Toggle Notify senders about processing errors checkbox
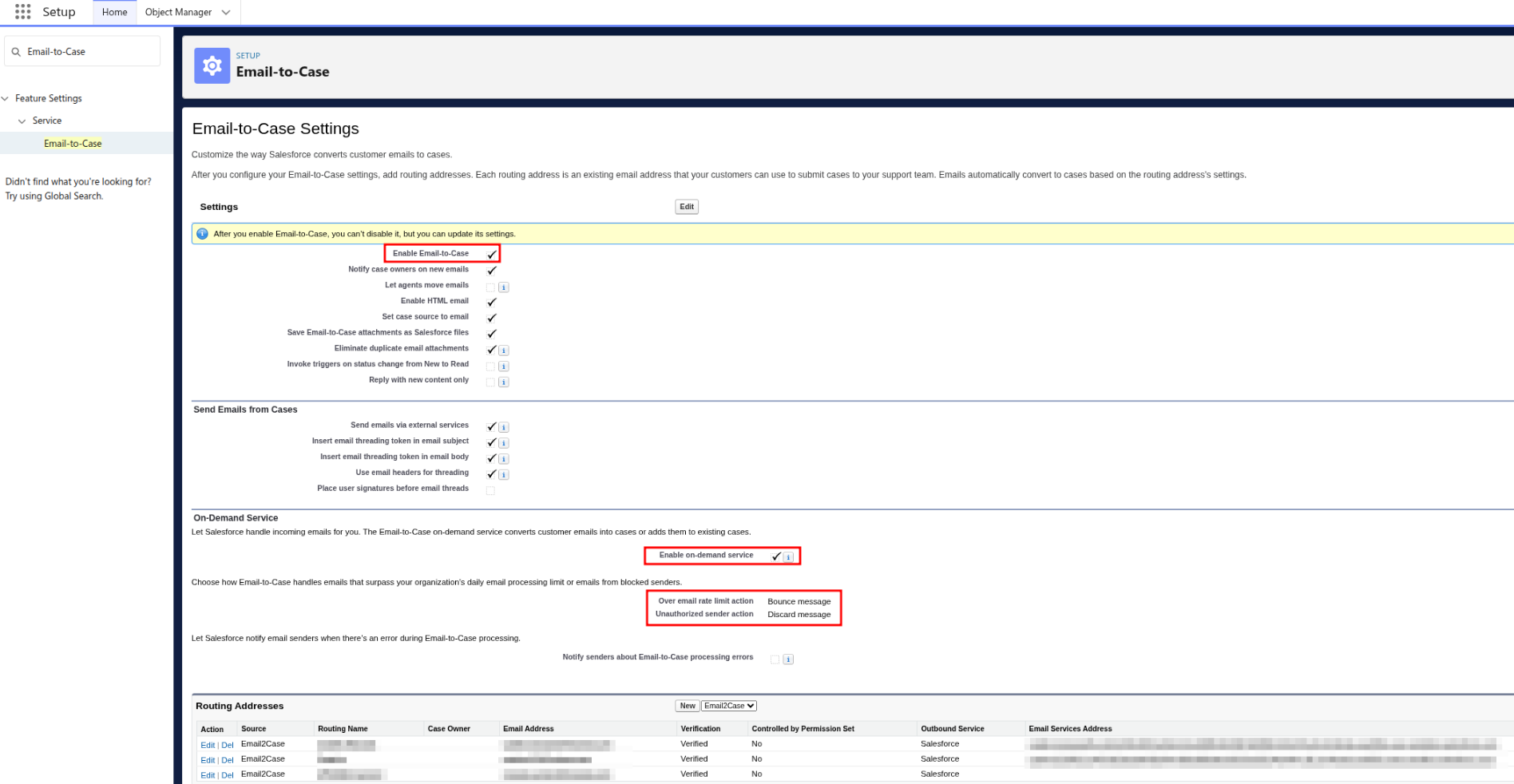1514x784 pixels. click(x=775, y=659)
